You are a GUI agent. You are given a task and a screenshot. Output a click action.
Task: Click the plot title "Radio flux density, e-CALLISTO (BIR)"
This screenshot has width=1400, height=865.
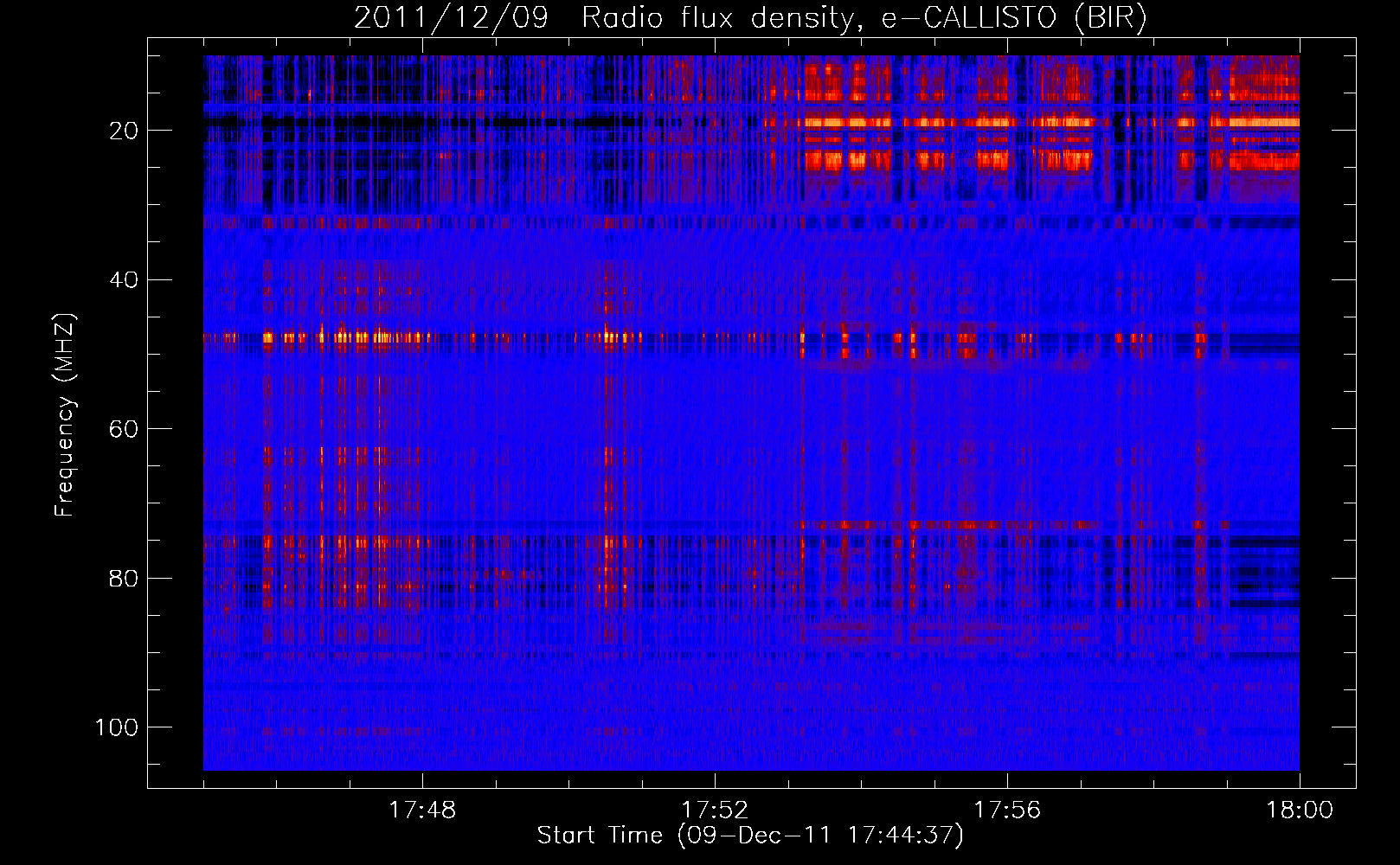tap(864, 18)
